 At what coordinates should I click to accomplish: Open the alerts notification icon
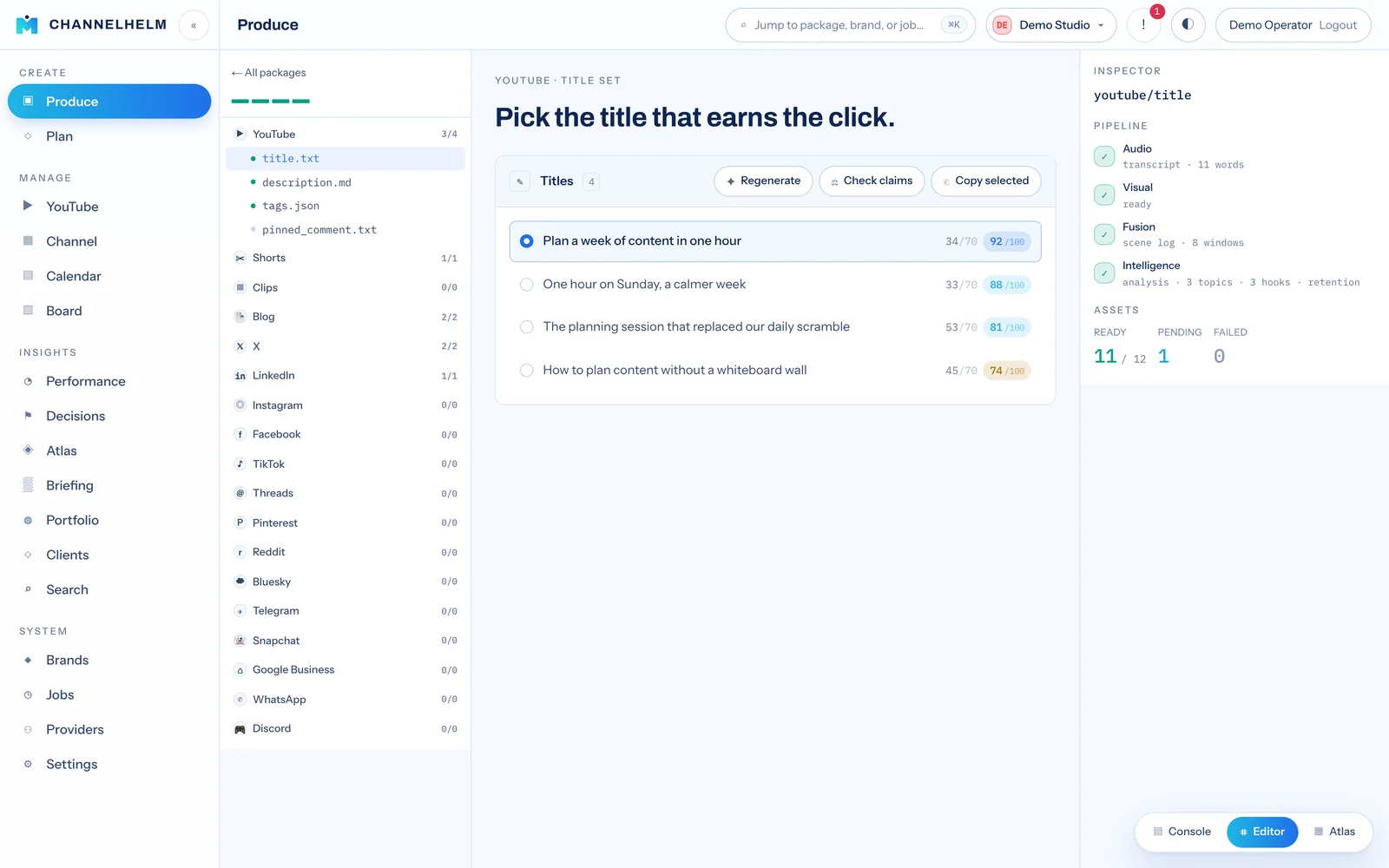1143,25
